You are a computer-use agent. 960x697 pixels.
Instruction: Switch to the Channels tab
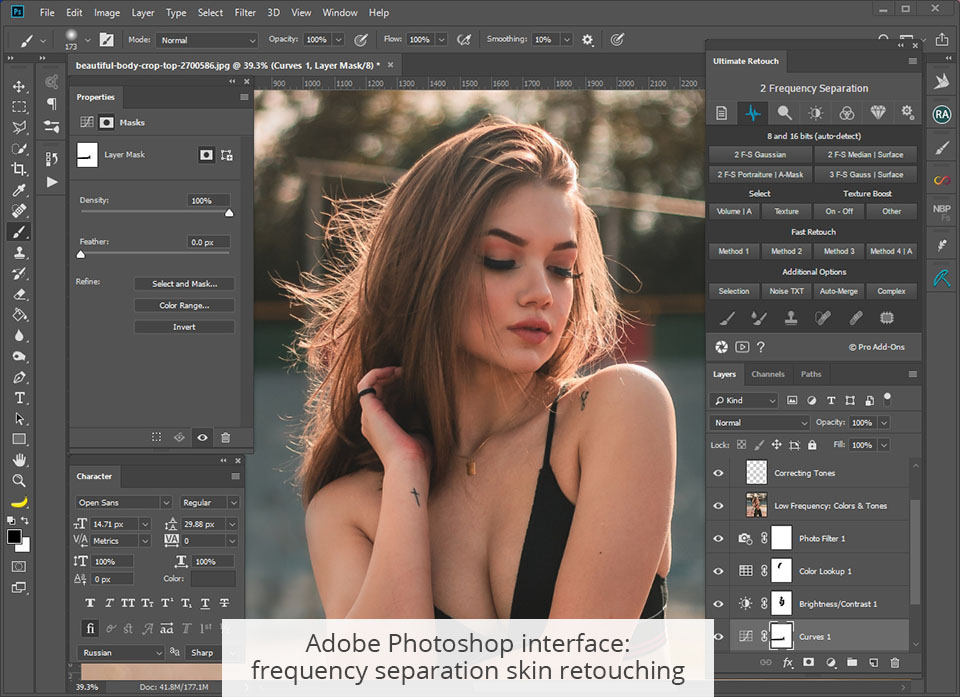[768, 374]
